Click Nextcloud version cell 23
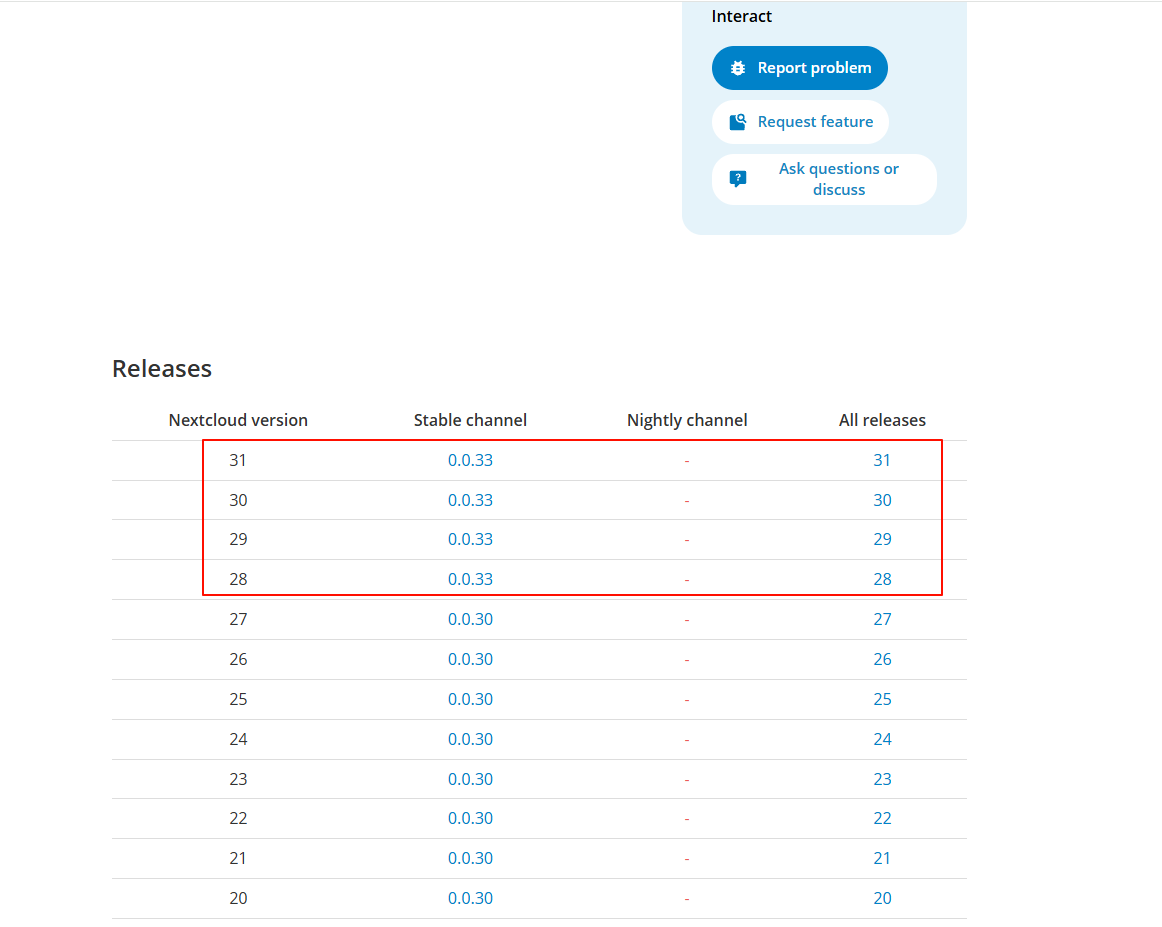Viewport: 1162px width, 927px height. 238,780
